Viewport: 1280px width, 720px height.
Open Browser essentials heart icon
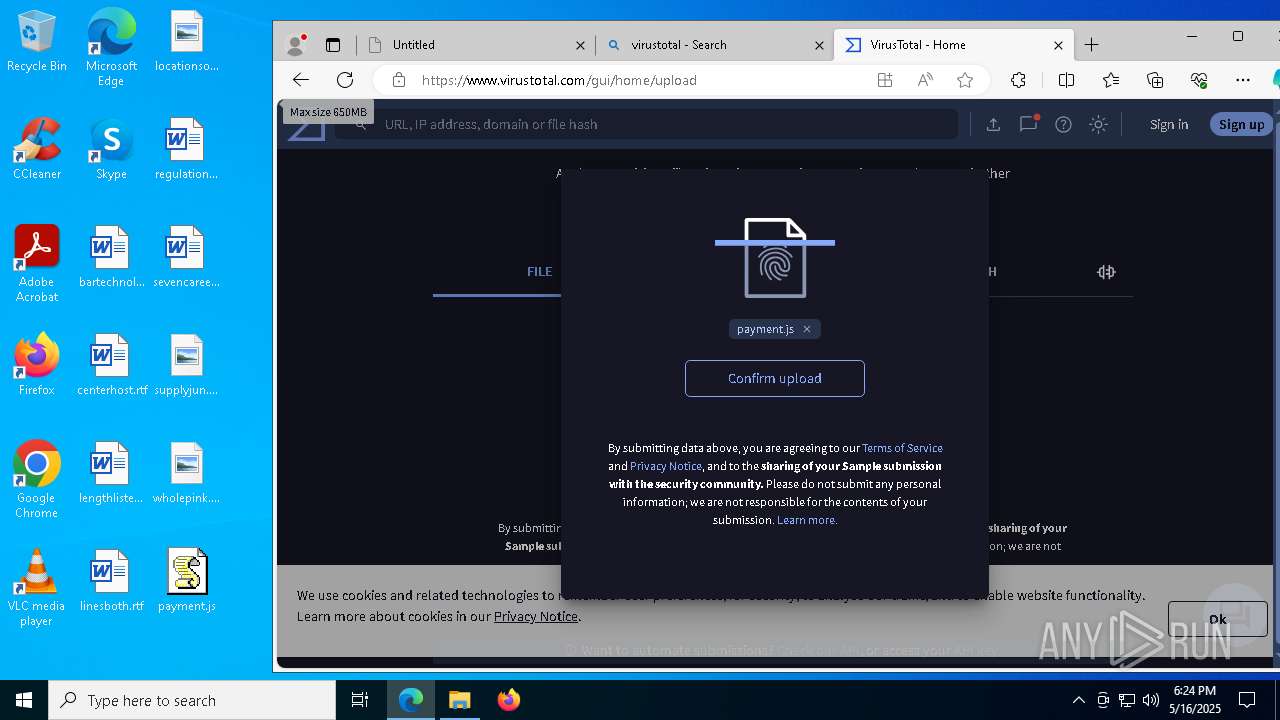1199,80
